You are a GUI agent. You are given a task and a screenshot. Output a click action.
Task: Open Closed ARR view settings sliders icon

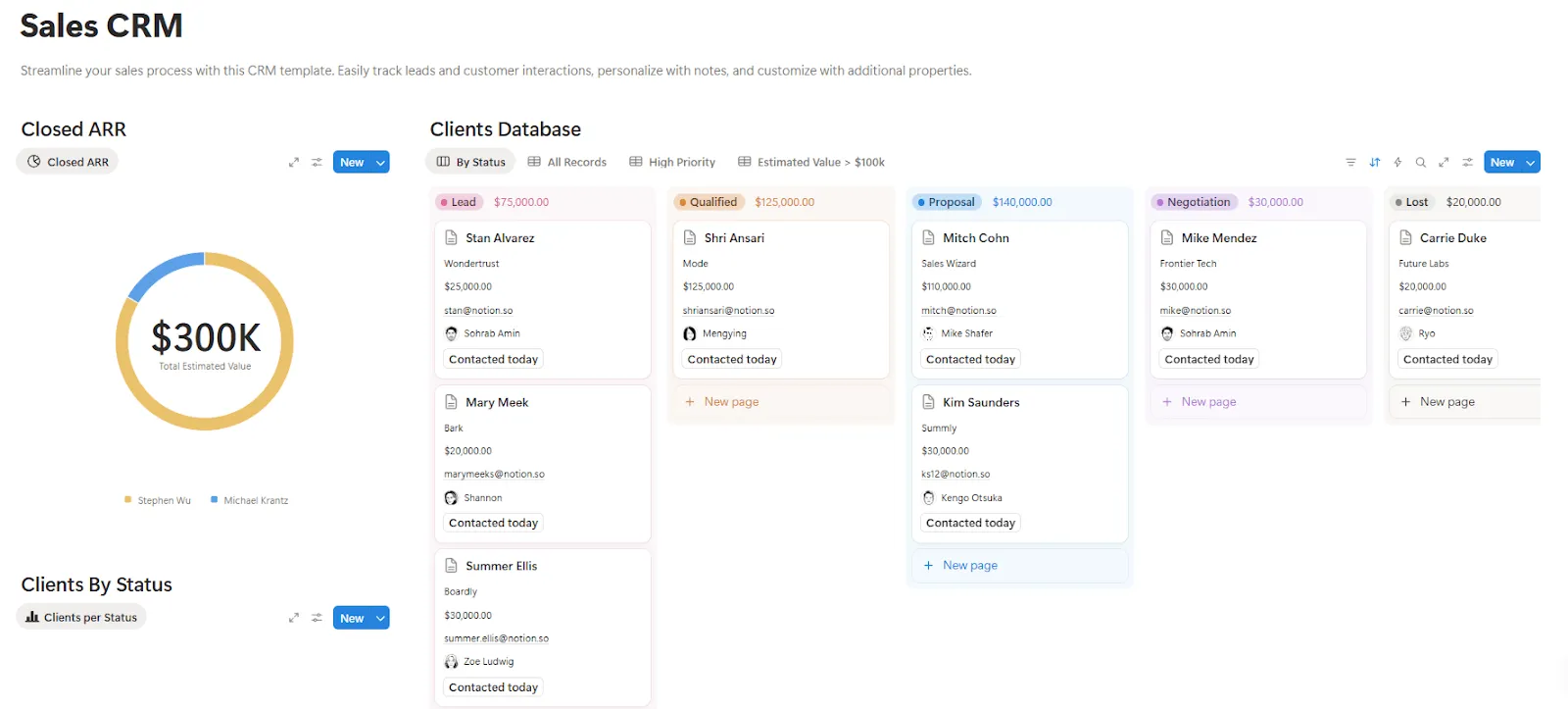[x=317, y=163]
